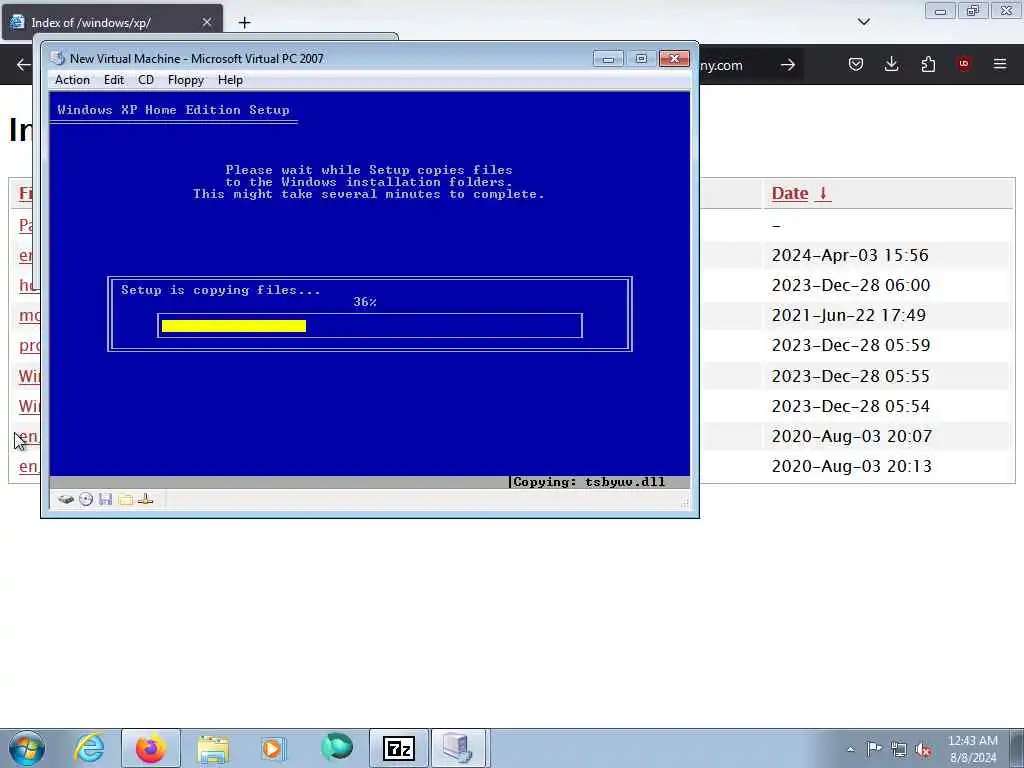This screenshot has width=1024, height=768.
Task: Switch to 7-Zip in the taskbar
Action: pyautogui.click(x=398, y=748)
